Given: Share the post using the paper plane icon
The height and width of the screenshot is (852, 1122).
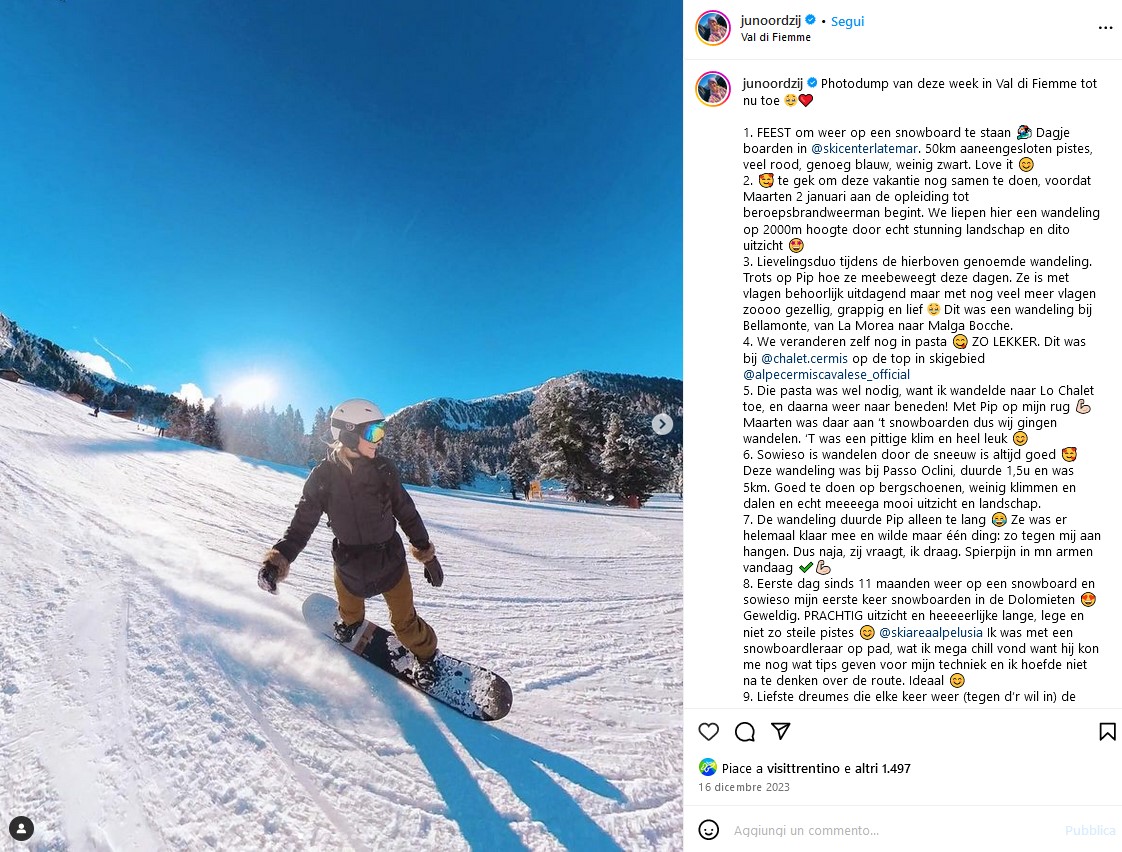Looking at the screenshot, I should (x=781, y=731).
